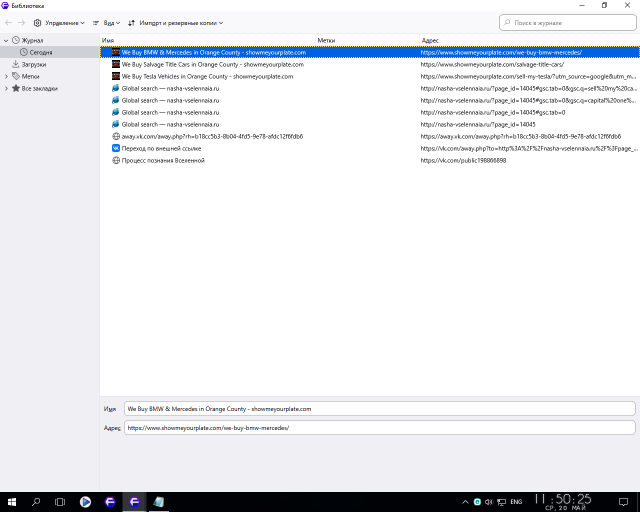Click the star icon beside Все закладки
The height and width of the screenshot is (512, 640).
[x=16, y=88]
